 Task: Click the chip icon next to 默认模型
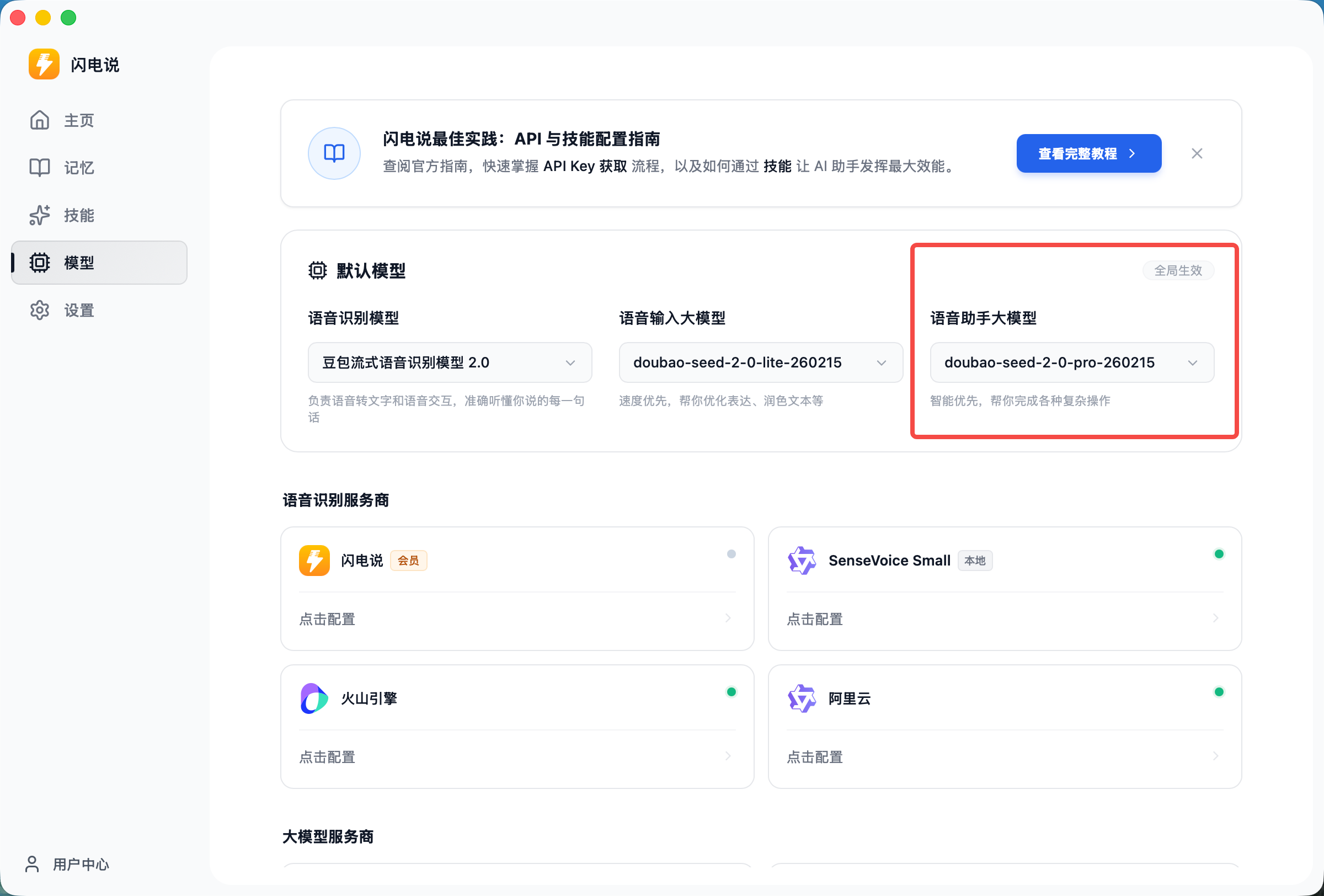(318, 270)
